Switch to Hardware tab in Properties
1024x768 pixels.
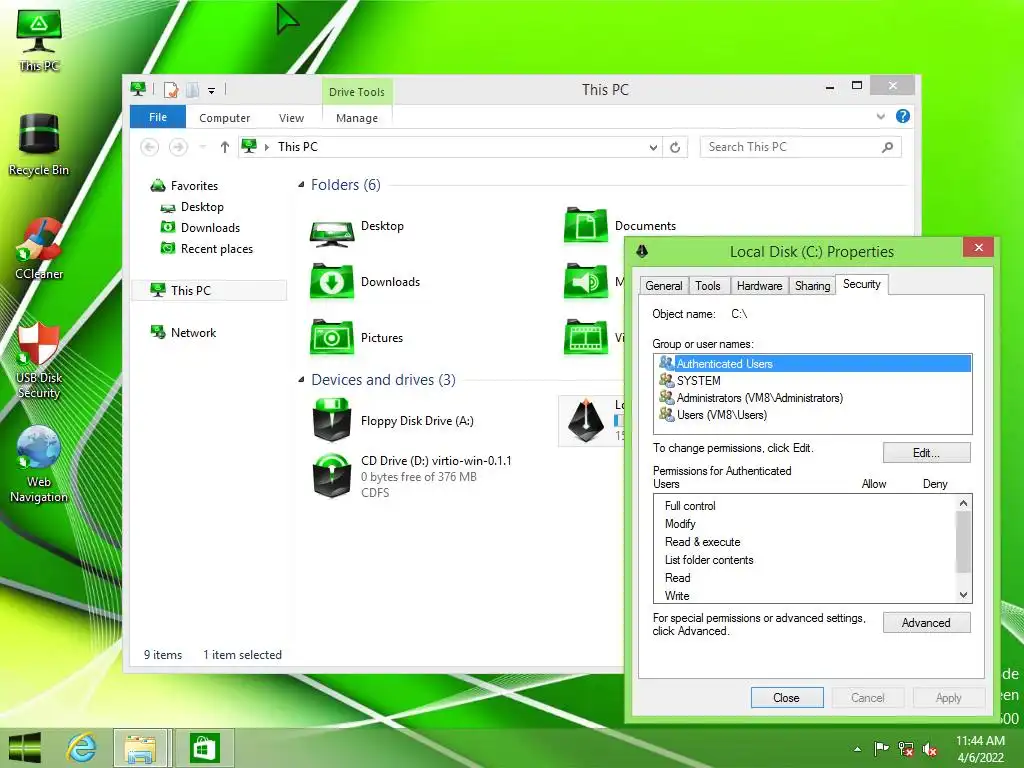coord(759,286)
